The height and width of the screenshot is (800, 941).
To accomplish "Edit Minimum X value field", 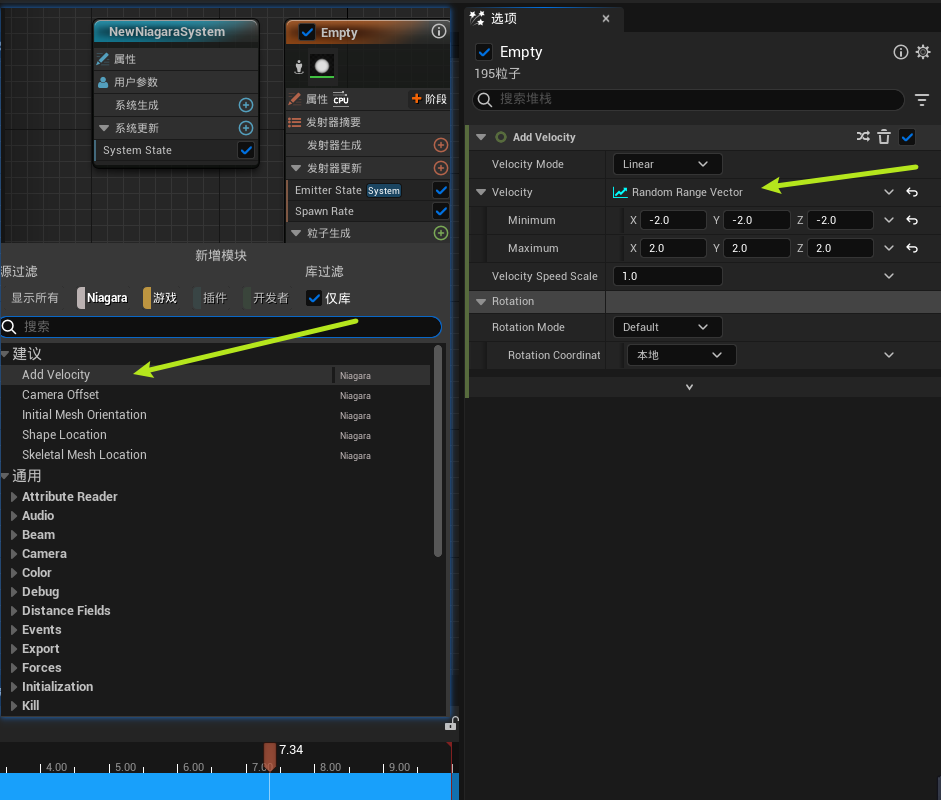I will click(673, 220).
